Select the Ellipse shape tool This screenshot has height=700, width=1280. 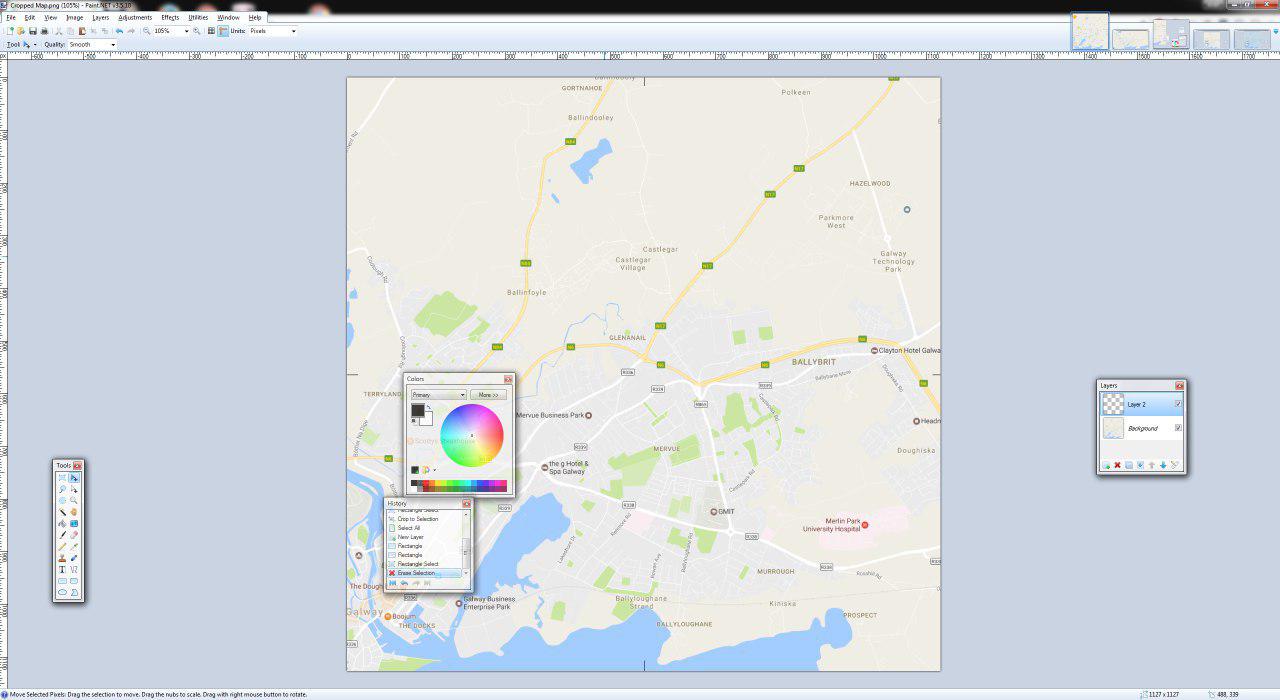point(62,592)
